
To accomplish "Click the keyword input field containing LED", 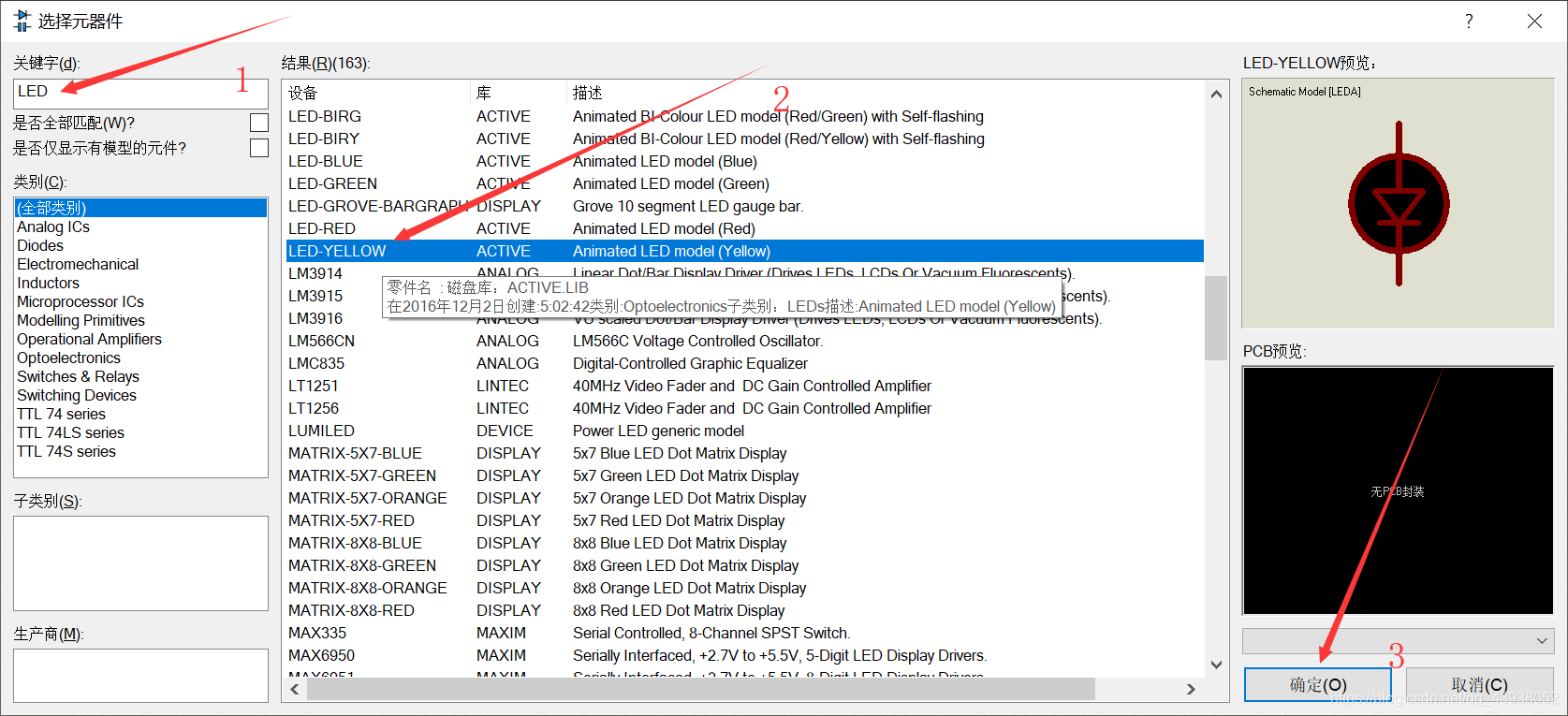I will point(140,93).
